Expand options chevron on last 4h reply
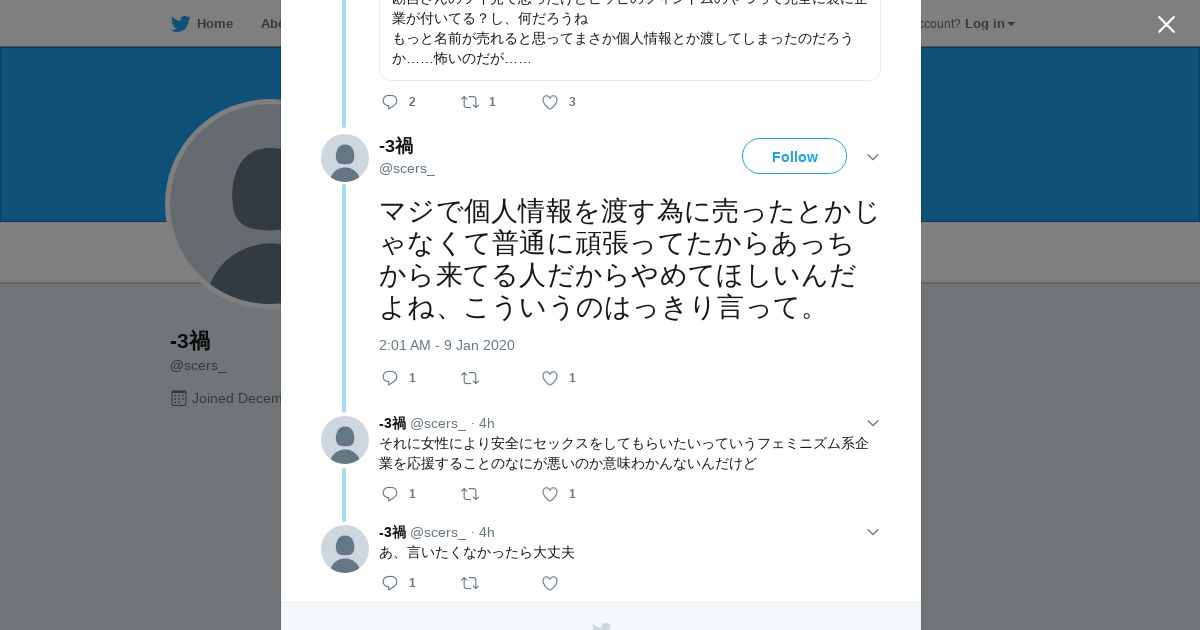Screen dimensions: 1200x630 click(873, 532)
